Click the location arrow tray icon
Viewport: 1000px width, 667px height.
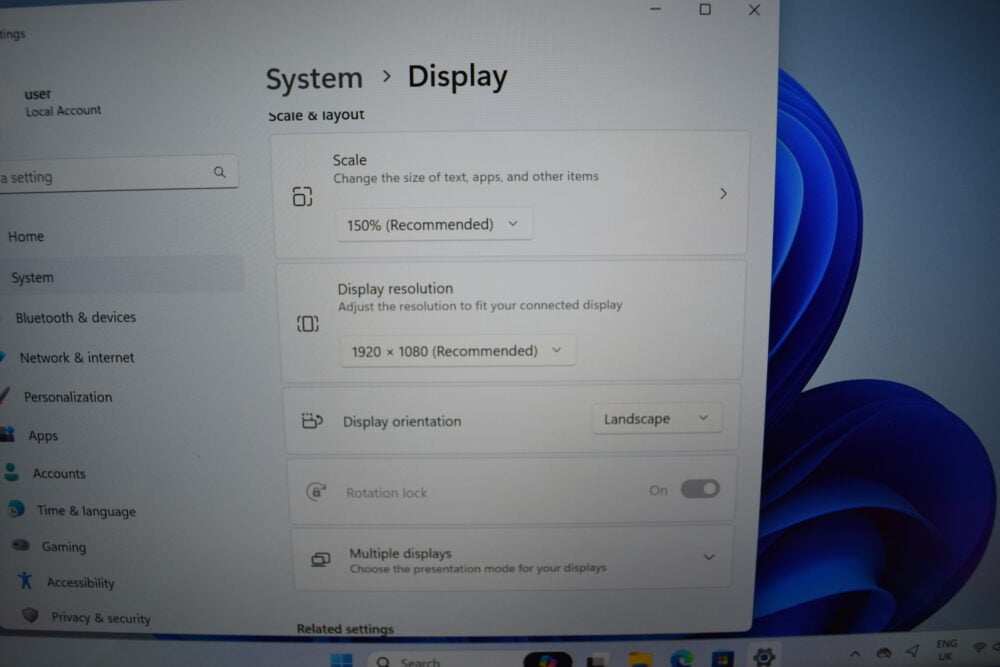click(x=913, y=650)
